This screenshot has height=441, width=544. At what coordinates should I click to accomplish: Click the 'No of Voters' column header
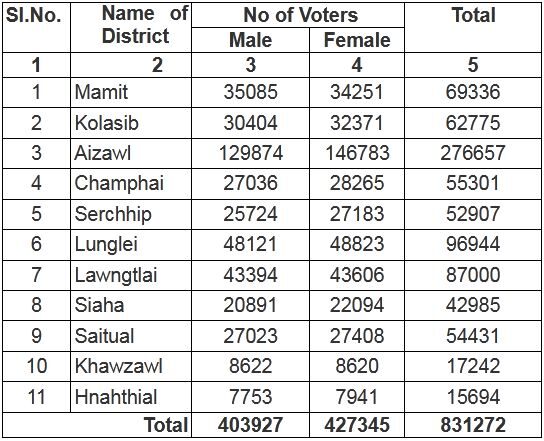pyautogui.click(x=298, y=15)
